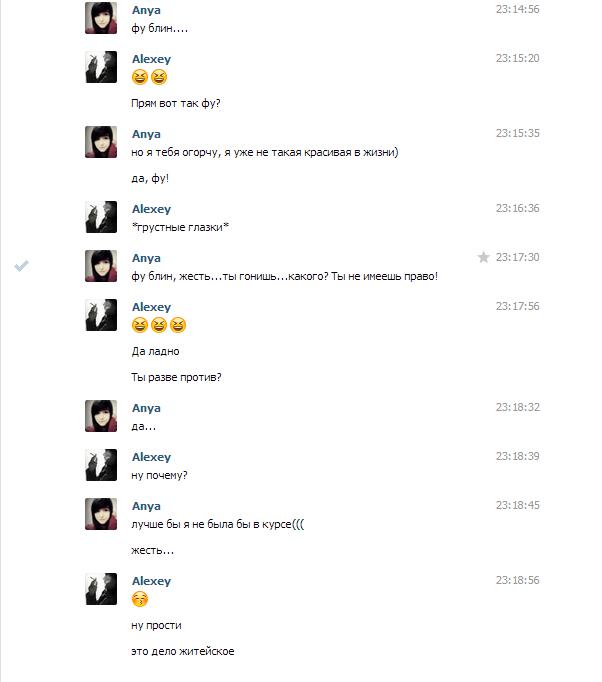Click the first laughing emoji at 23:15:20
The height and width of the screenshot is (682, 602).
[140, 77]
